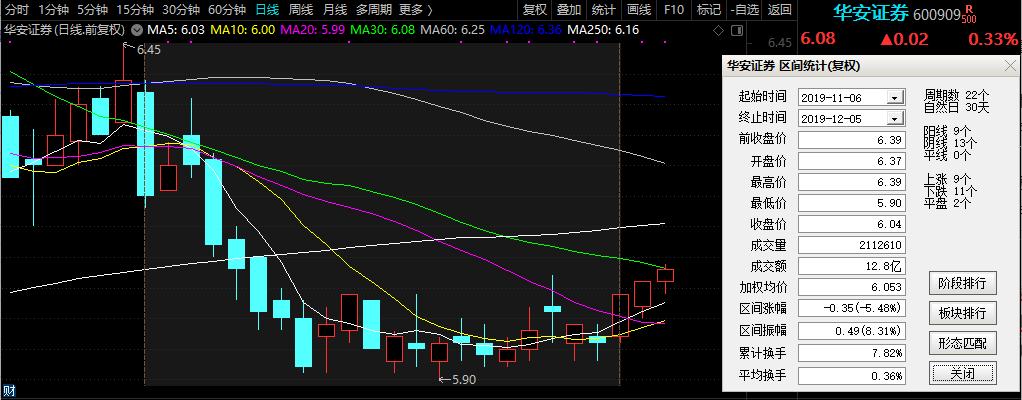Select the 30分钟 period tab
The width and height of the screenshot is (1022, 400).
(181, 10)
